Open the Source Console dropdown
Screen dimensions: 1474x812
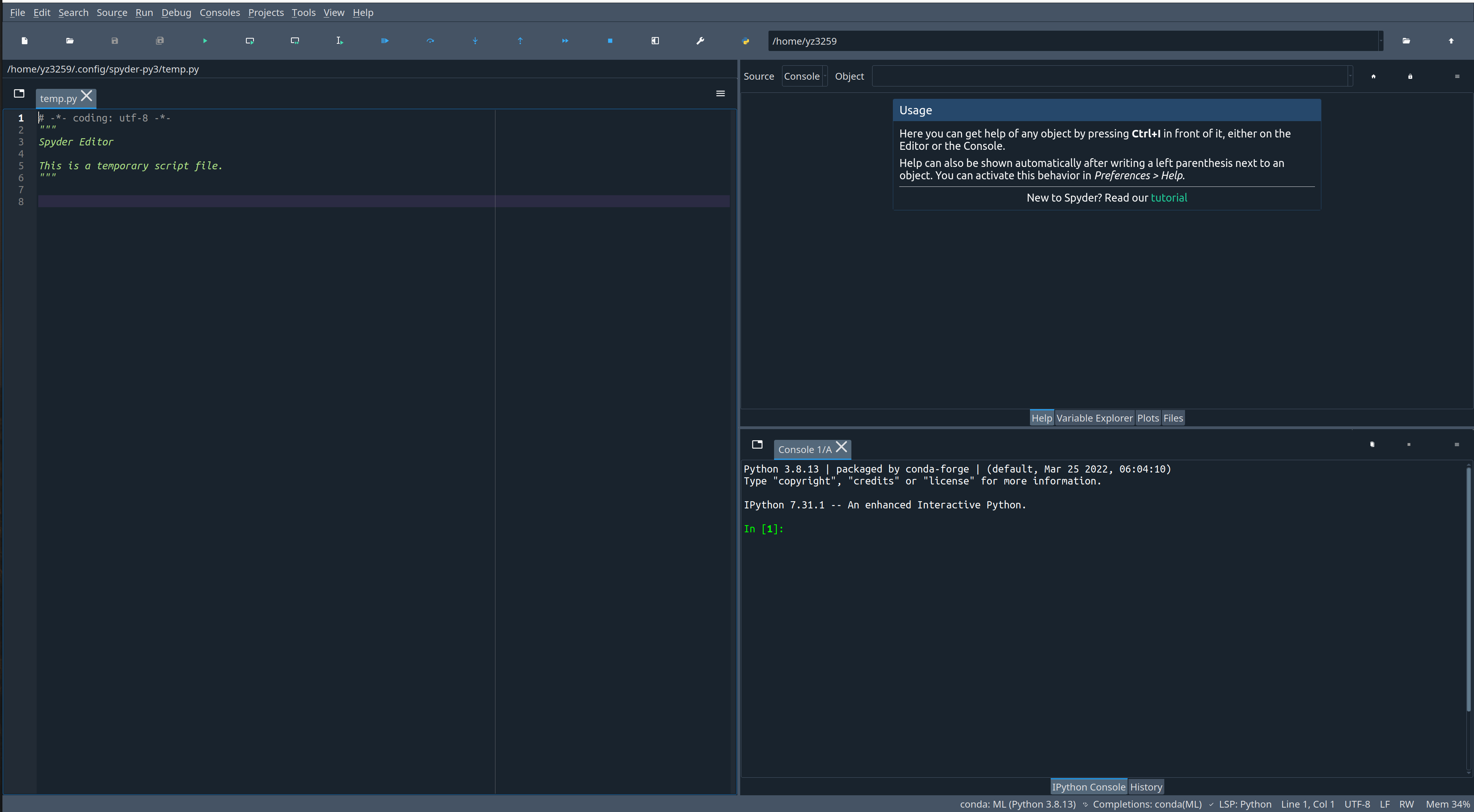pyautogui.click(x=804, y=76)
